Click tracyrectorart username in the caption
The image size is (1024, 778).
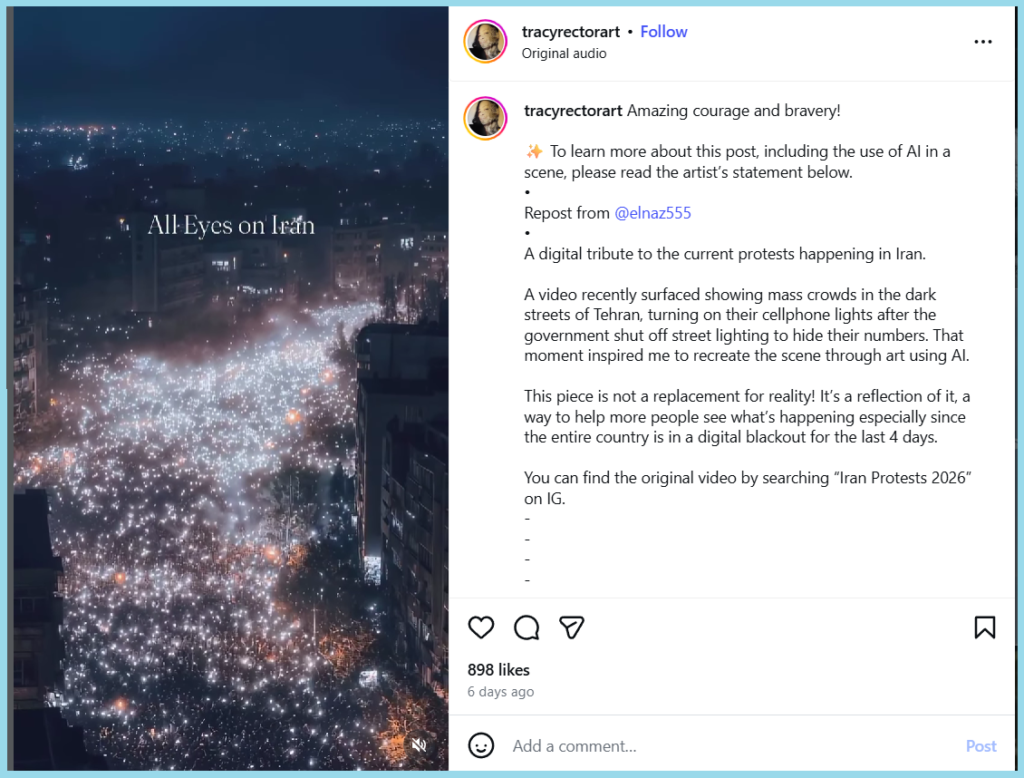[x=573, y=110]
